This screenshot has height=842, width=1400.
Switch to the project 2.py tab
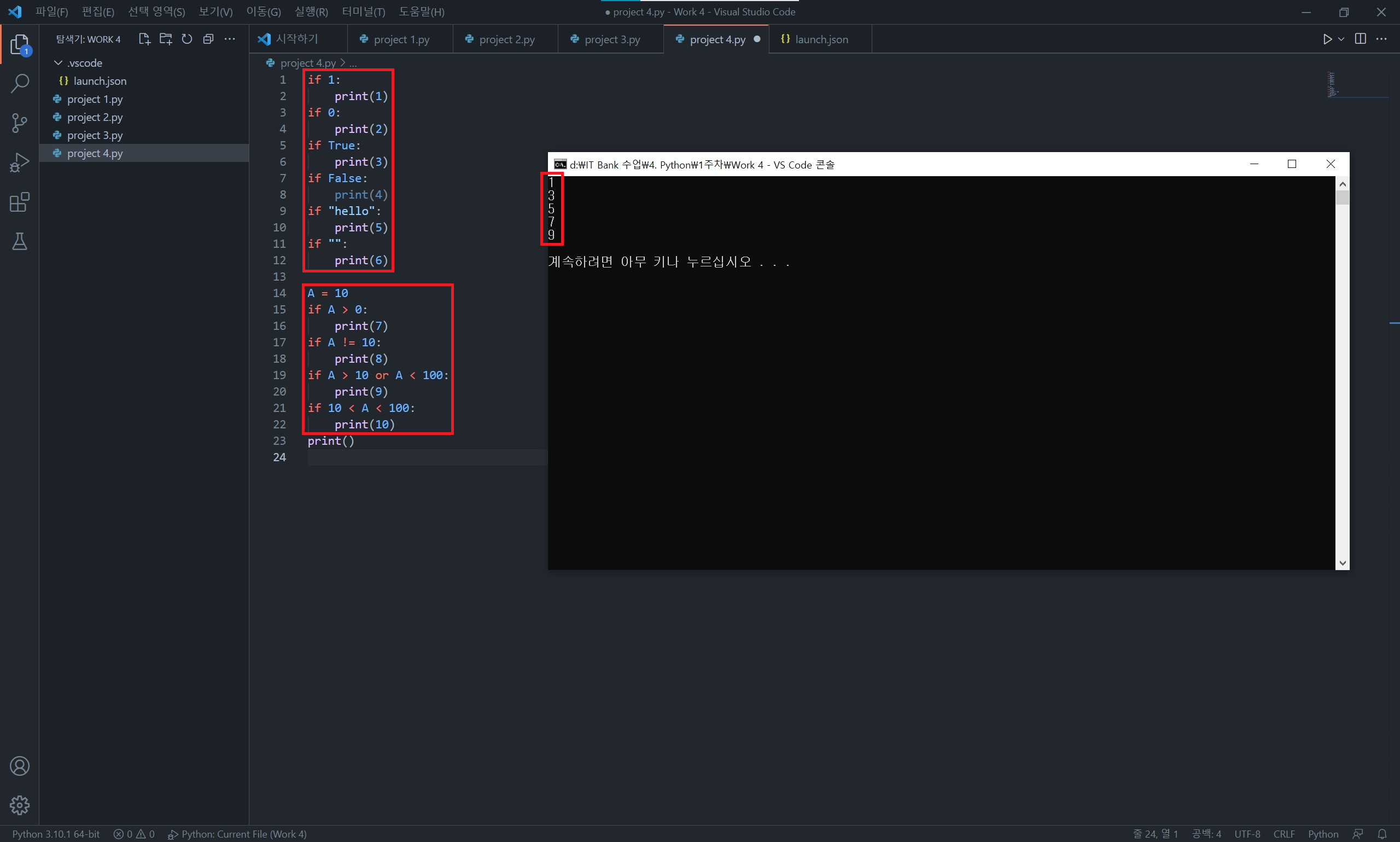[x=506, y=40]
